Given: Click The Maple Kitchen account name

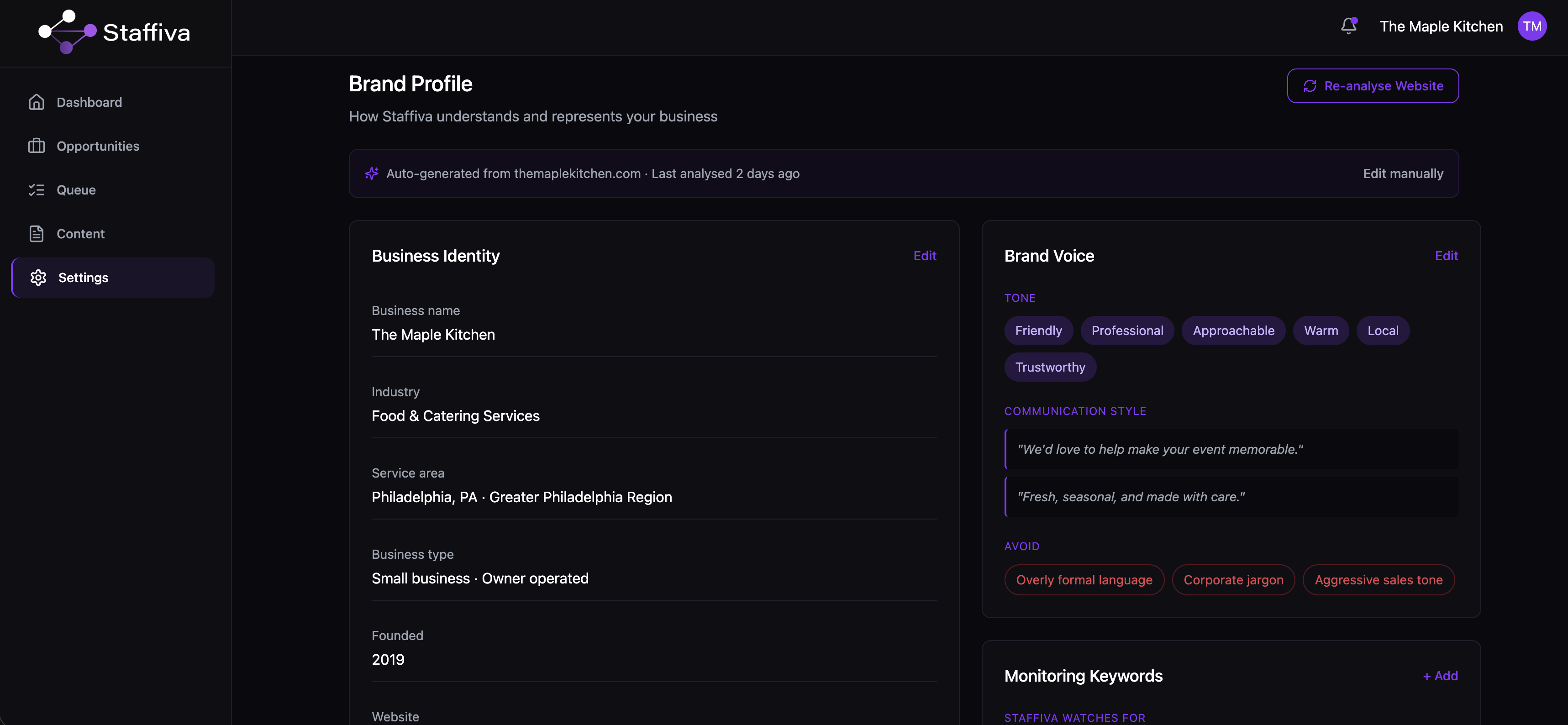Looking at the screenshot, I should [x=1441, y=26].
